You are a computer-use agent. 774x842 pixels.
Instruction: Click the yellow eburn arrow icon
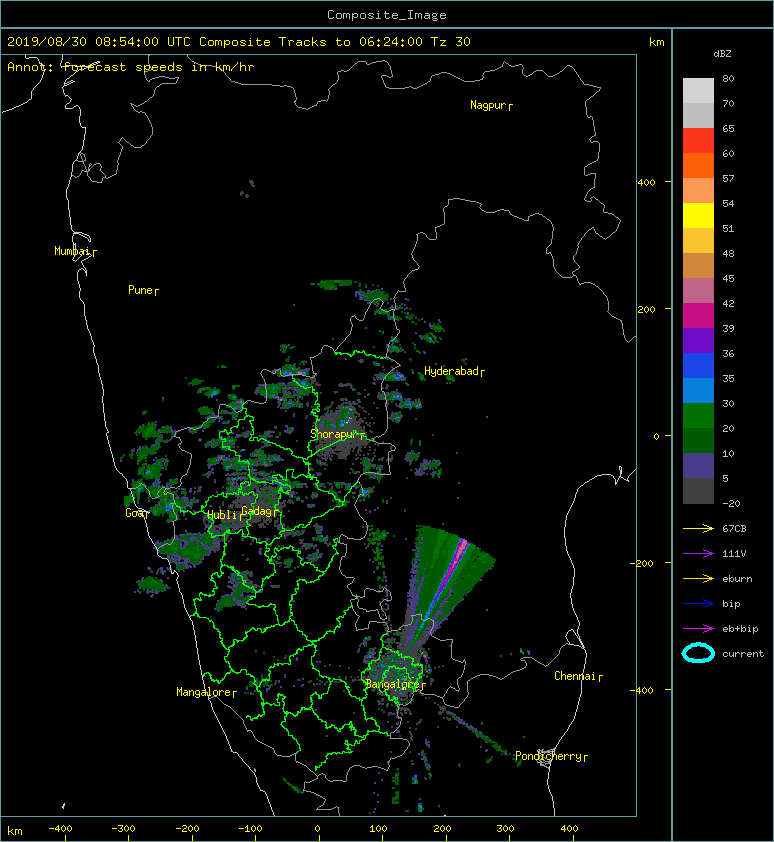[698, 579]
